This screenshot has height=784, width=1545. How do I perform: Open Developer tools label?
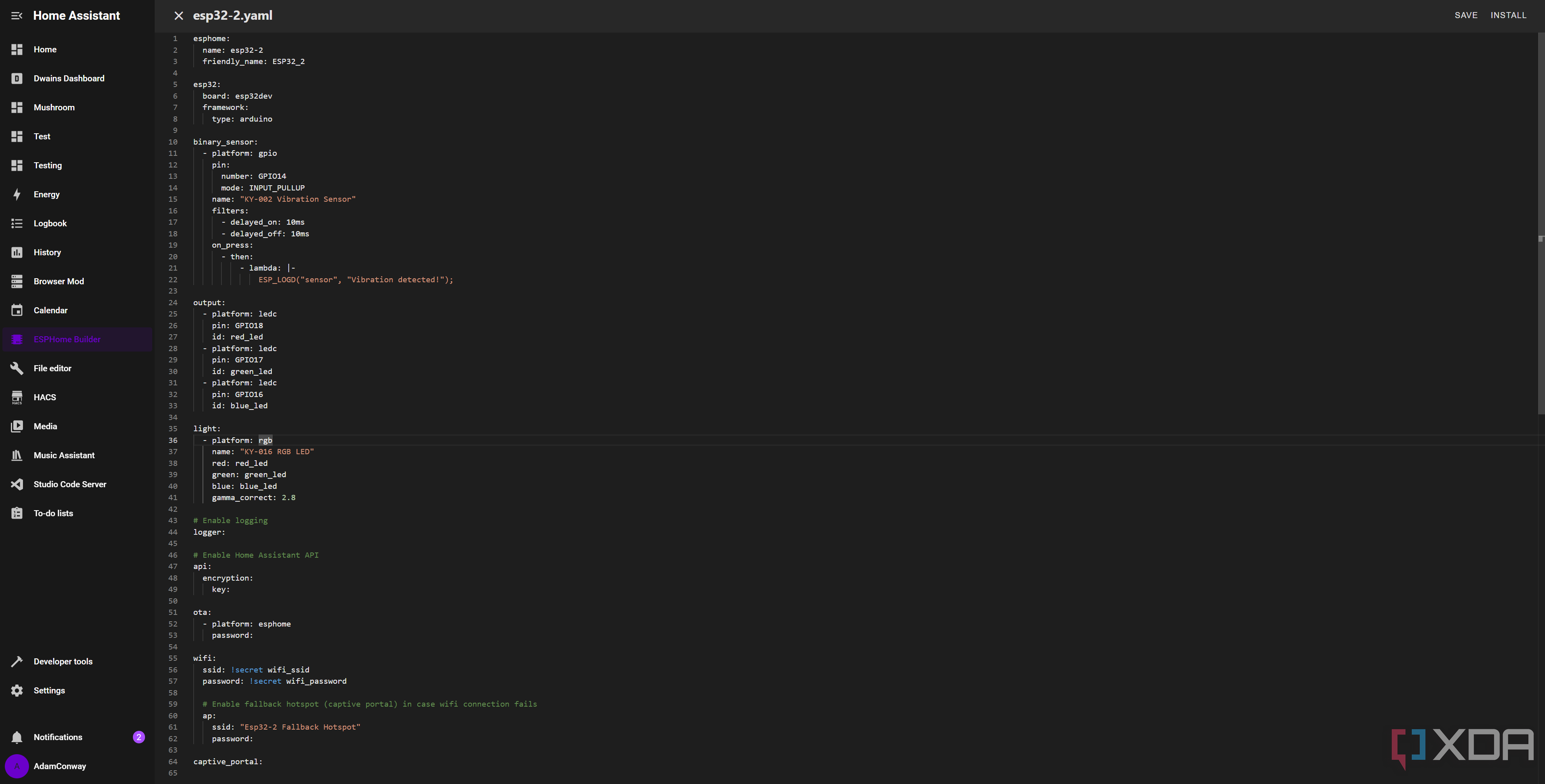pyautogui.click(x=63, y=662)
